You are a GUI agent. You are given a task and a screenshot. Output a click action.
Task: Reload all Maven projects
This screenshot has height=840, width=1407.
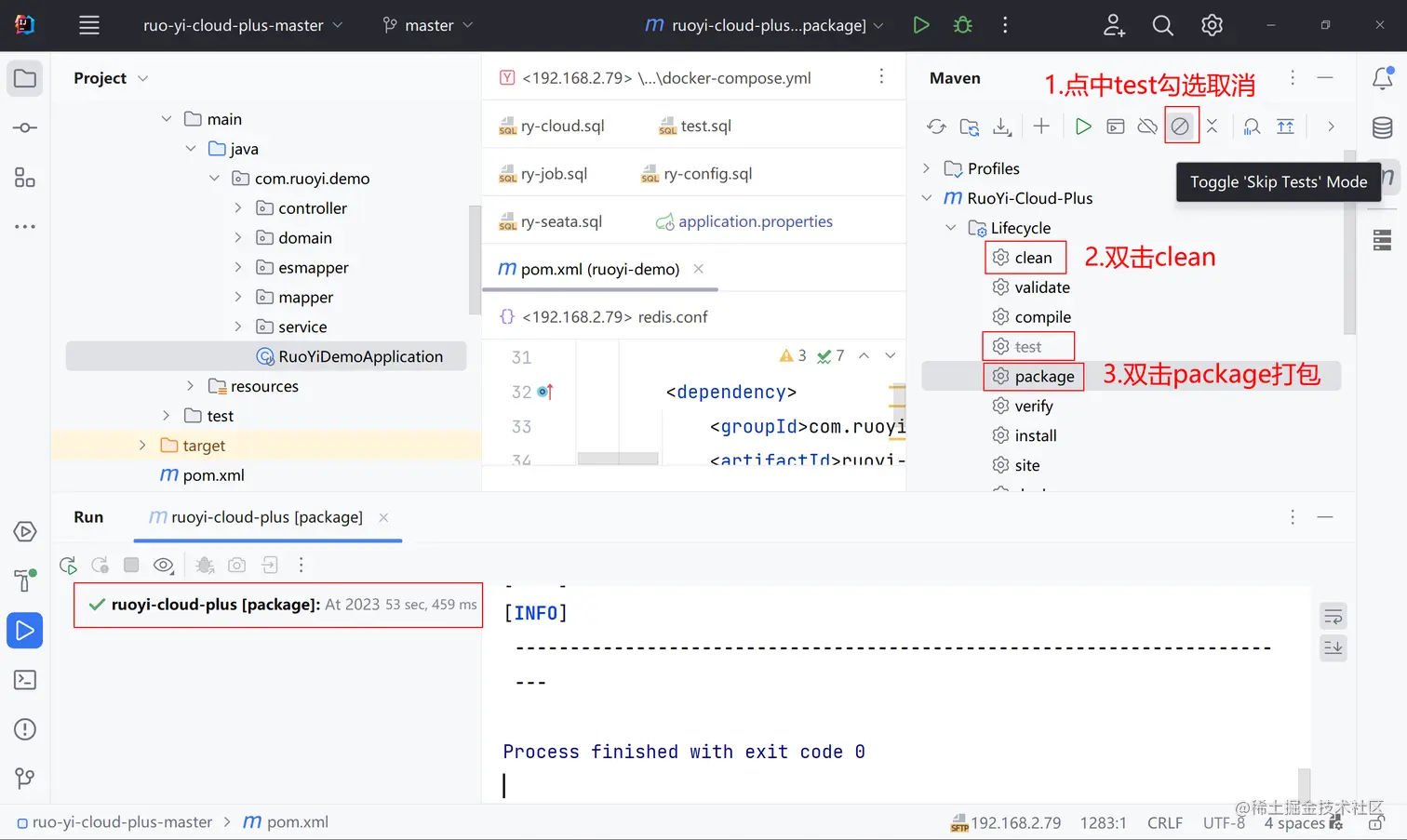(x=936, y=127)
